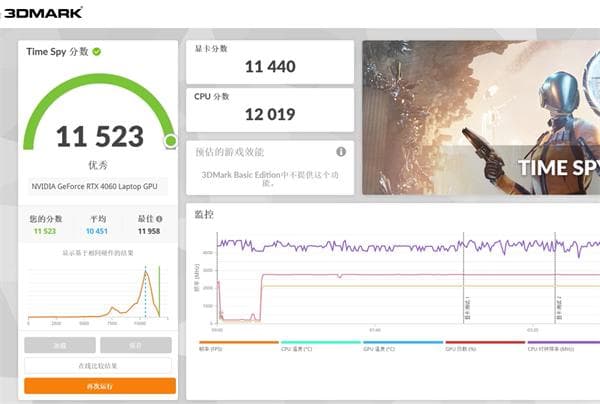Screen dimensions: 600x404
Task: Click the NVIDIA GeForce RTX 4060 Laptop GPU label
Action: point(94,186)
